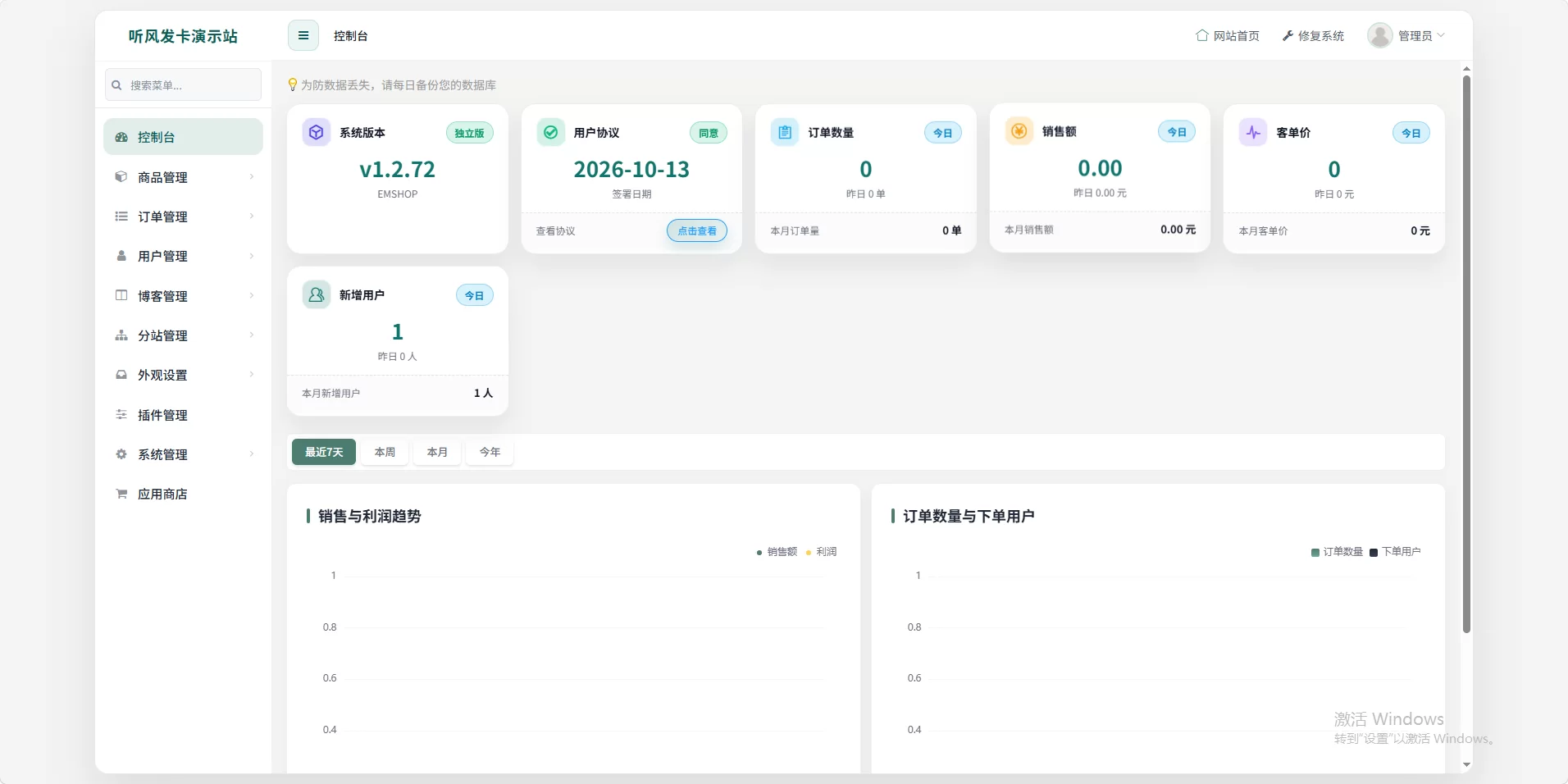Expand the 用户管理 submenu arrow
The height and width of the screenshot is (784, 1568).
(252, 256)
